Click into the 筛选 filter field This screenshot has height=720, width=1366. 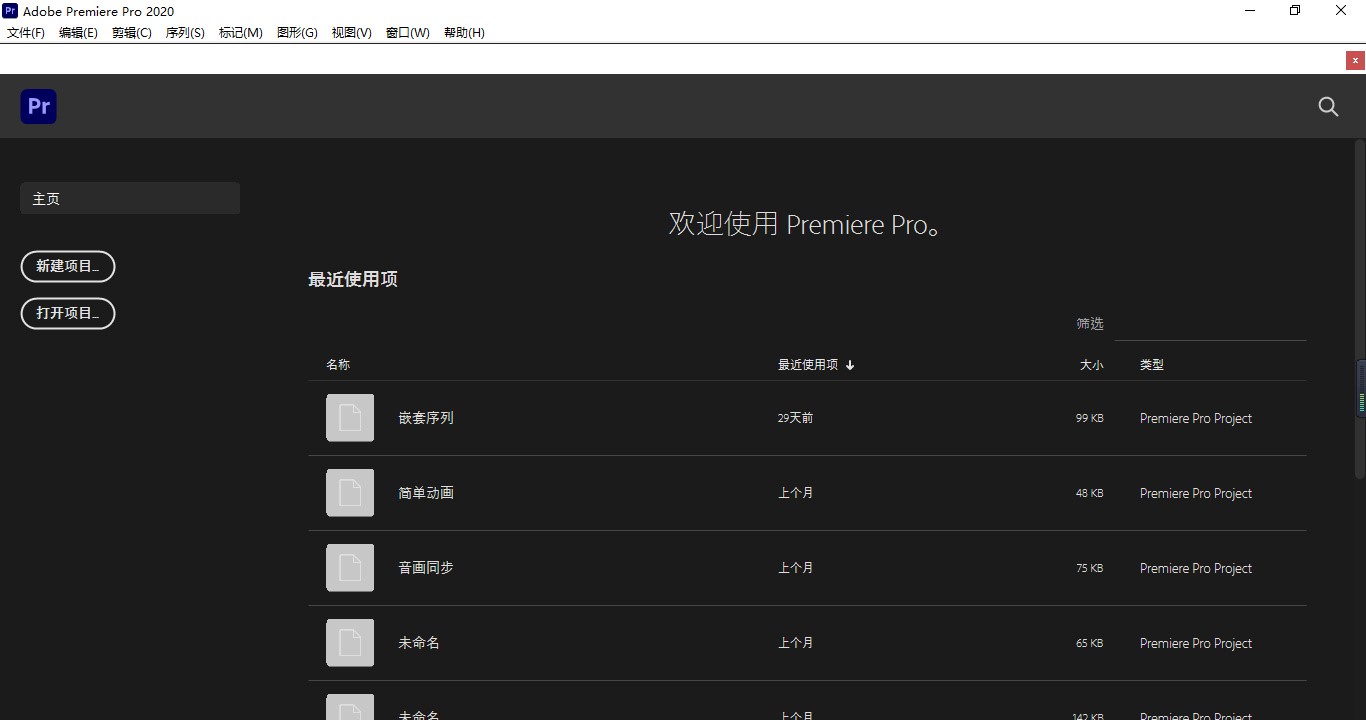pos(1210,324)
